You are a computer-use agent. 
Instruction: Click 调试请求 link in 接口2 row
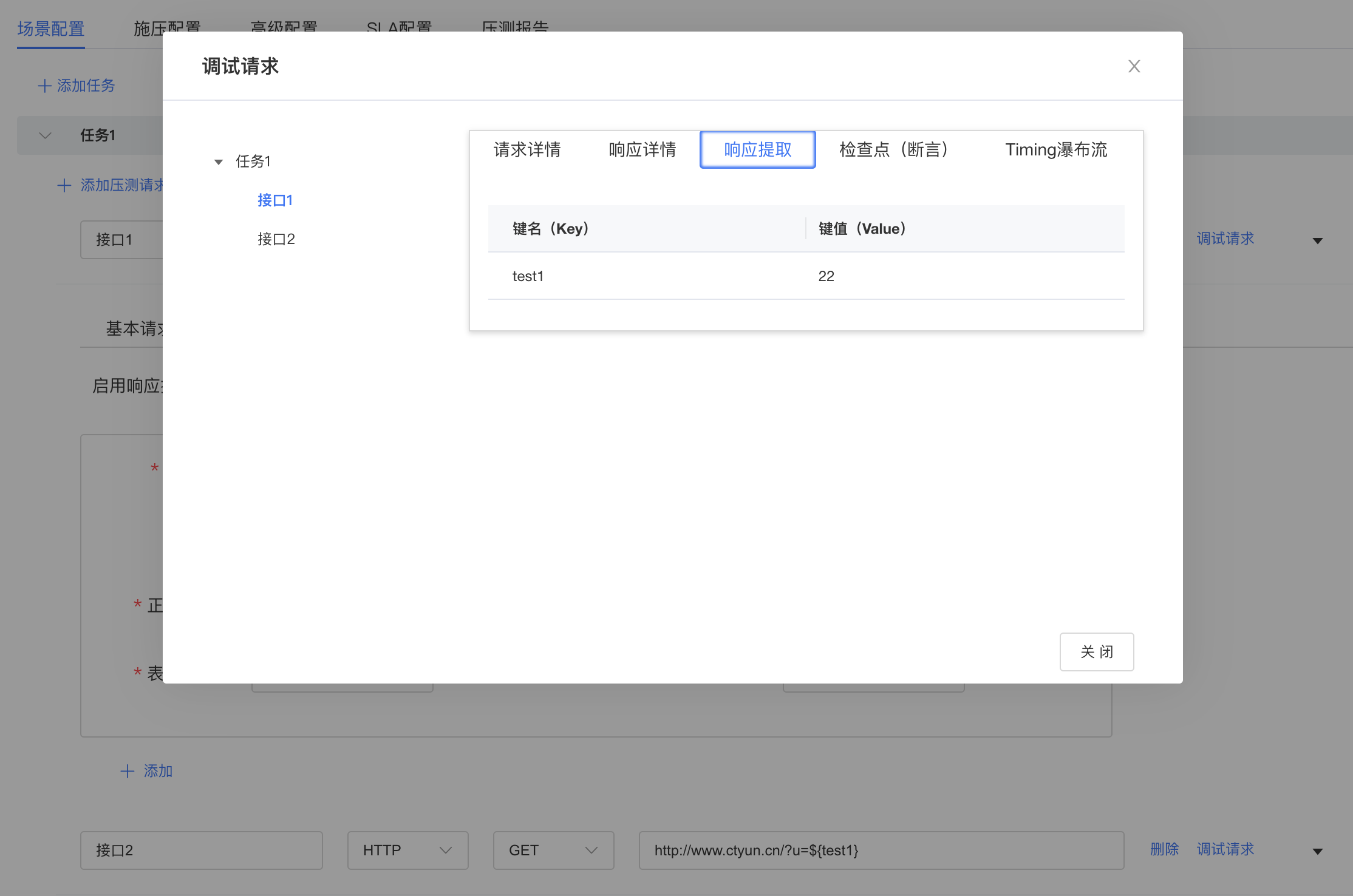[x=1225, y=849]
